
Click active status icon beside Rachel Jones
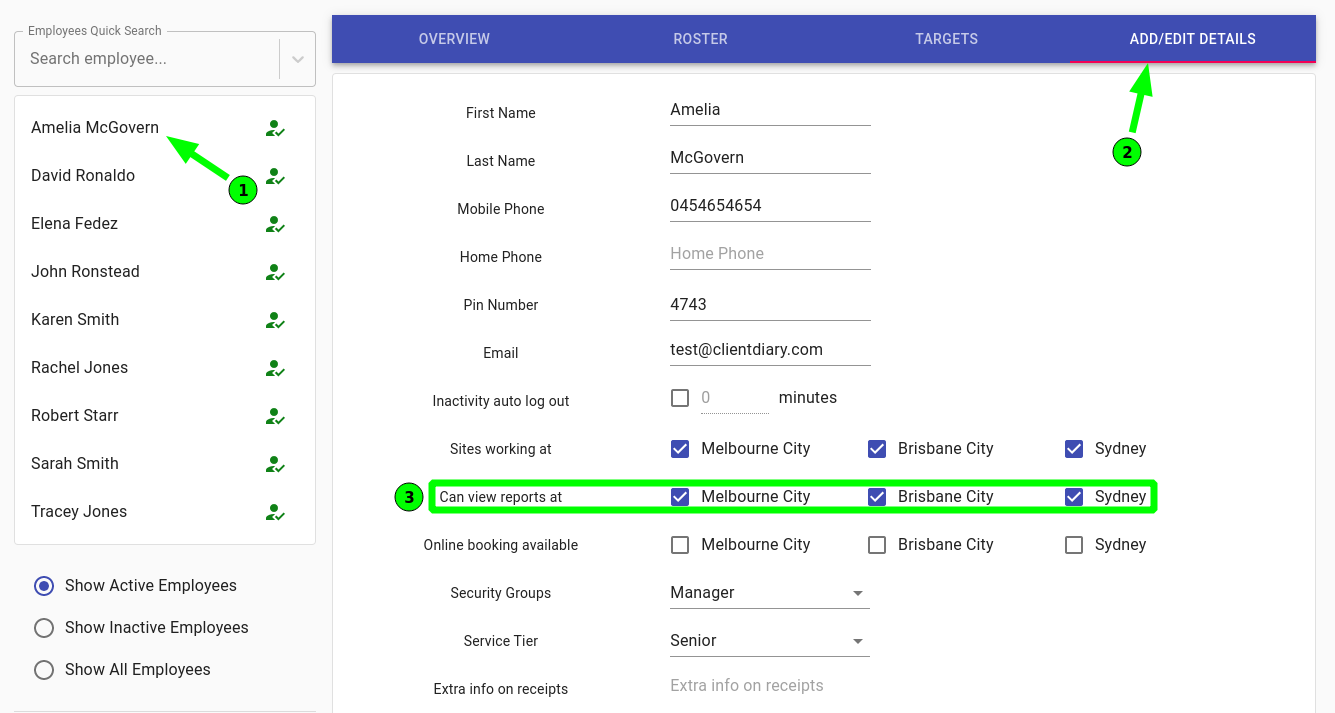click(275, 368)
